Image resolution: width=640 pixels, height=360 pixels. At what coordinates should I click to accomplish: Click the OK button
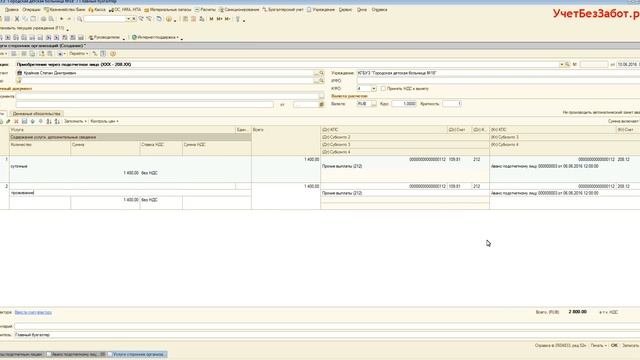click(x=614, y=345)
